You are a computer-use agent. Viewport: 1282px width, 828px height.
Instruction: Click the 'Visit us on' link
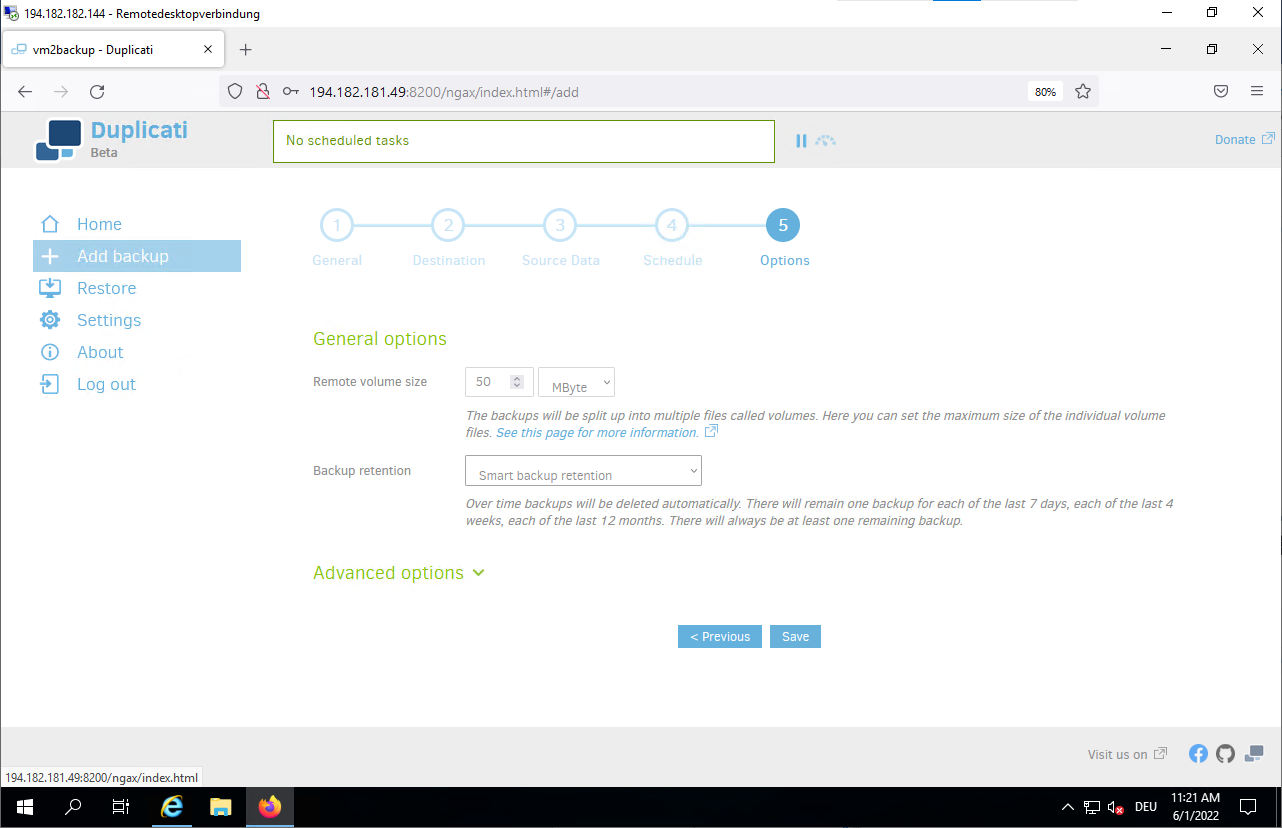pyautogui.click(x=1118, y=754)
